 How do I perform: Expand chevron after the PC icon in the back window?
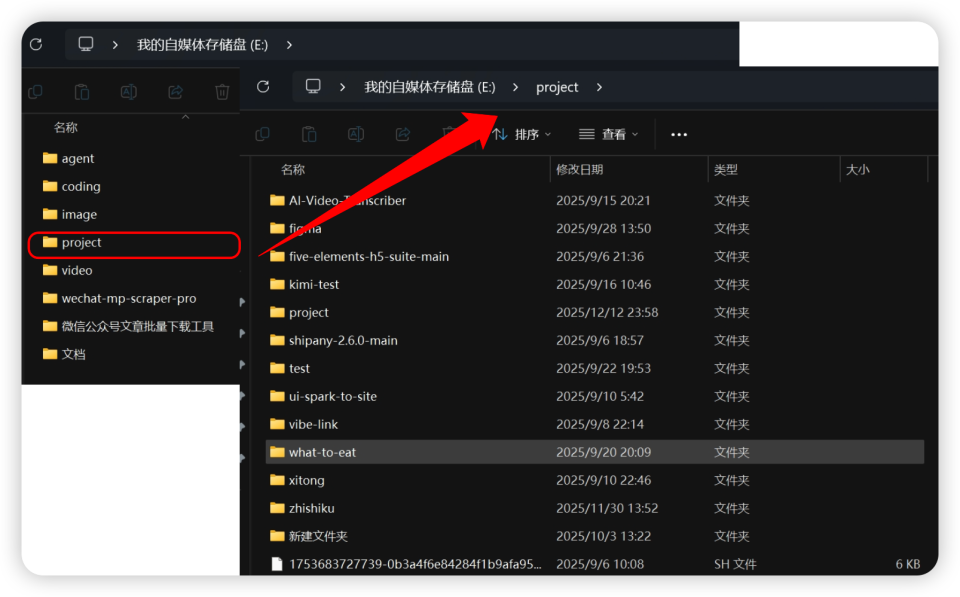point(115,45)
